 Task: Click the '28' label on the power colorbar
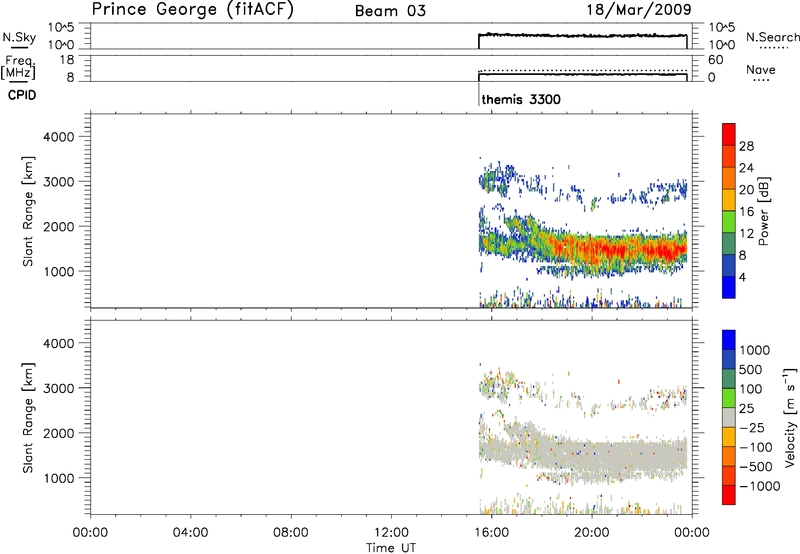click(x=746, y=146)
